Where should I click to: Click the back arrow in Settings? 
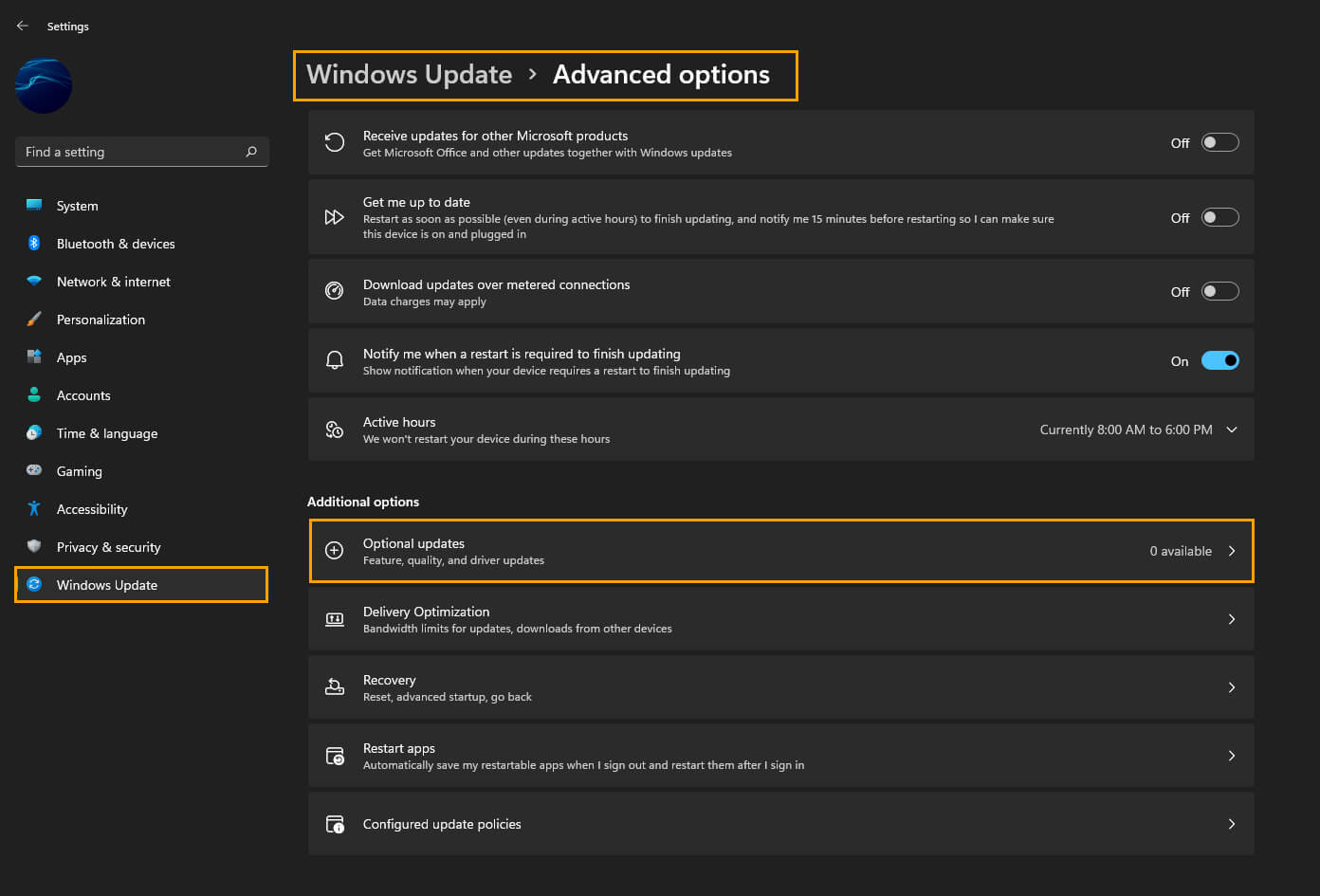coord(23,26)
